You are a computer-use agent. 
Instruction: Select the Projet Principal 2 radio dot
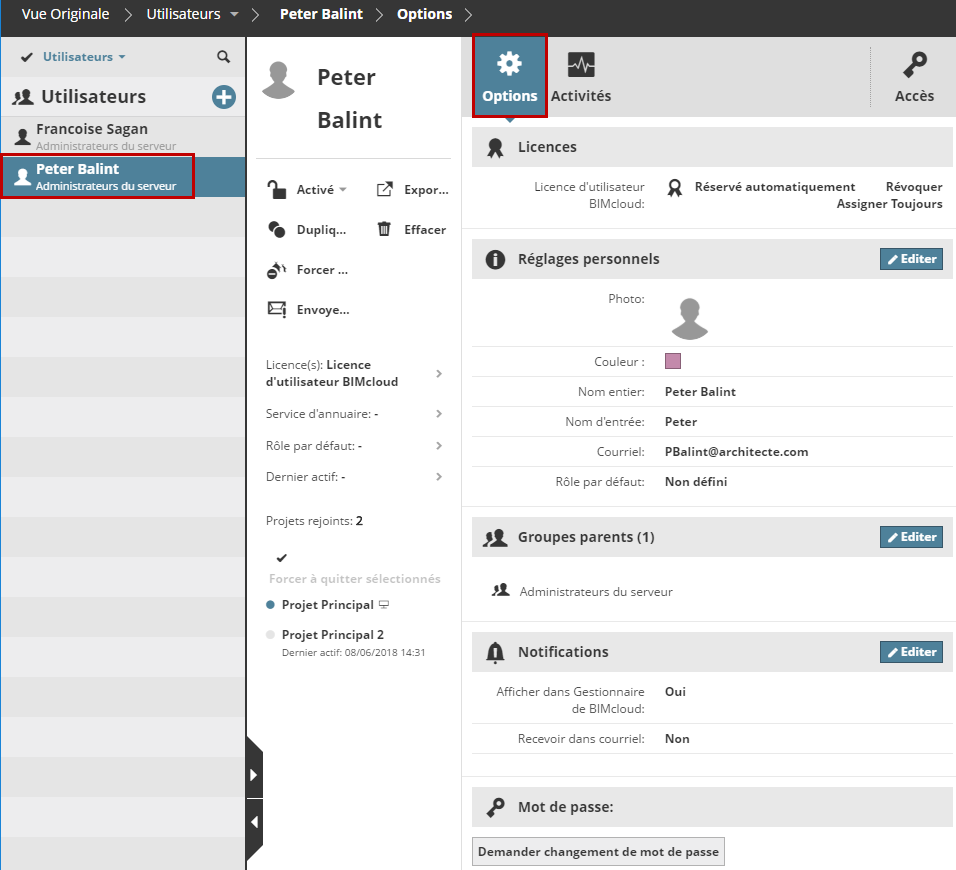coord(271,635)
